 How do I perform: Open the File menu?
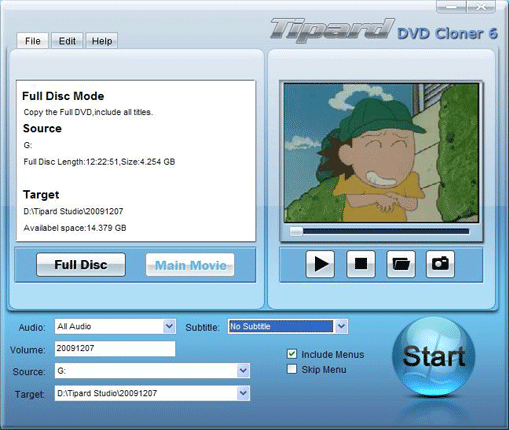(33, 41)
